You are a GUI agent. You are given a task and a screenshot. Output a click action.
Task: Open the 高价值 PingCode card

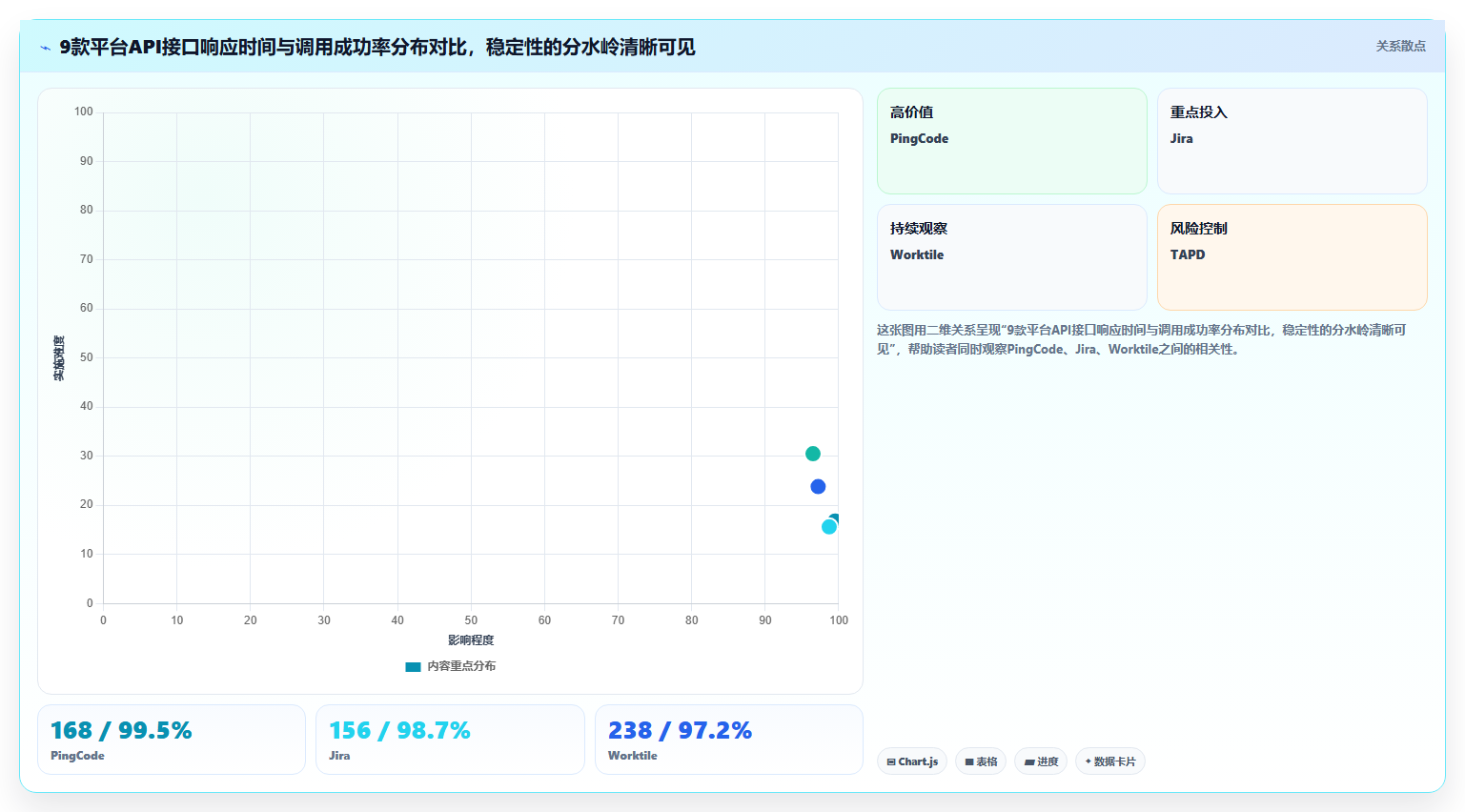pyautogui.click(x=1012, y=141)
